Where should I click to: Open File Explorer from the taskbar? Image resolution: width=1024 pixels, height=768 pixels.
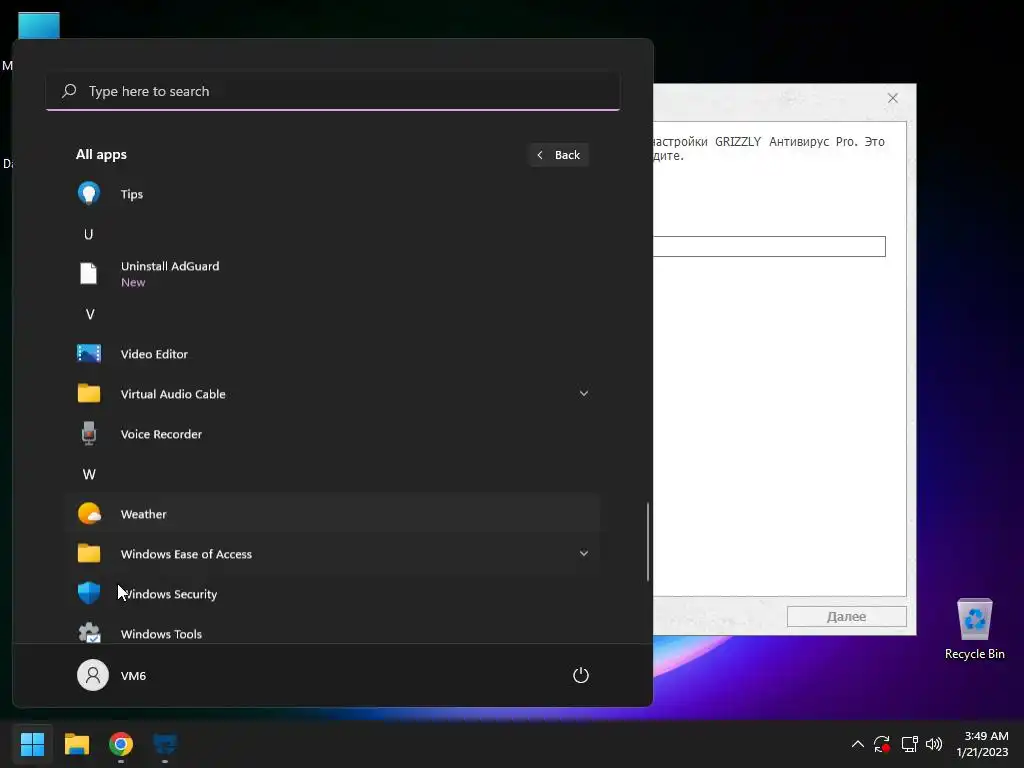tap(76, 744)
